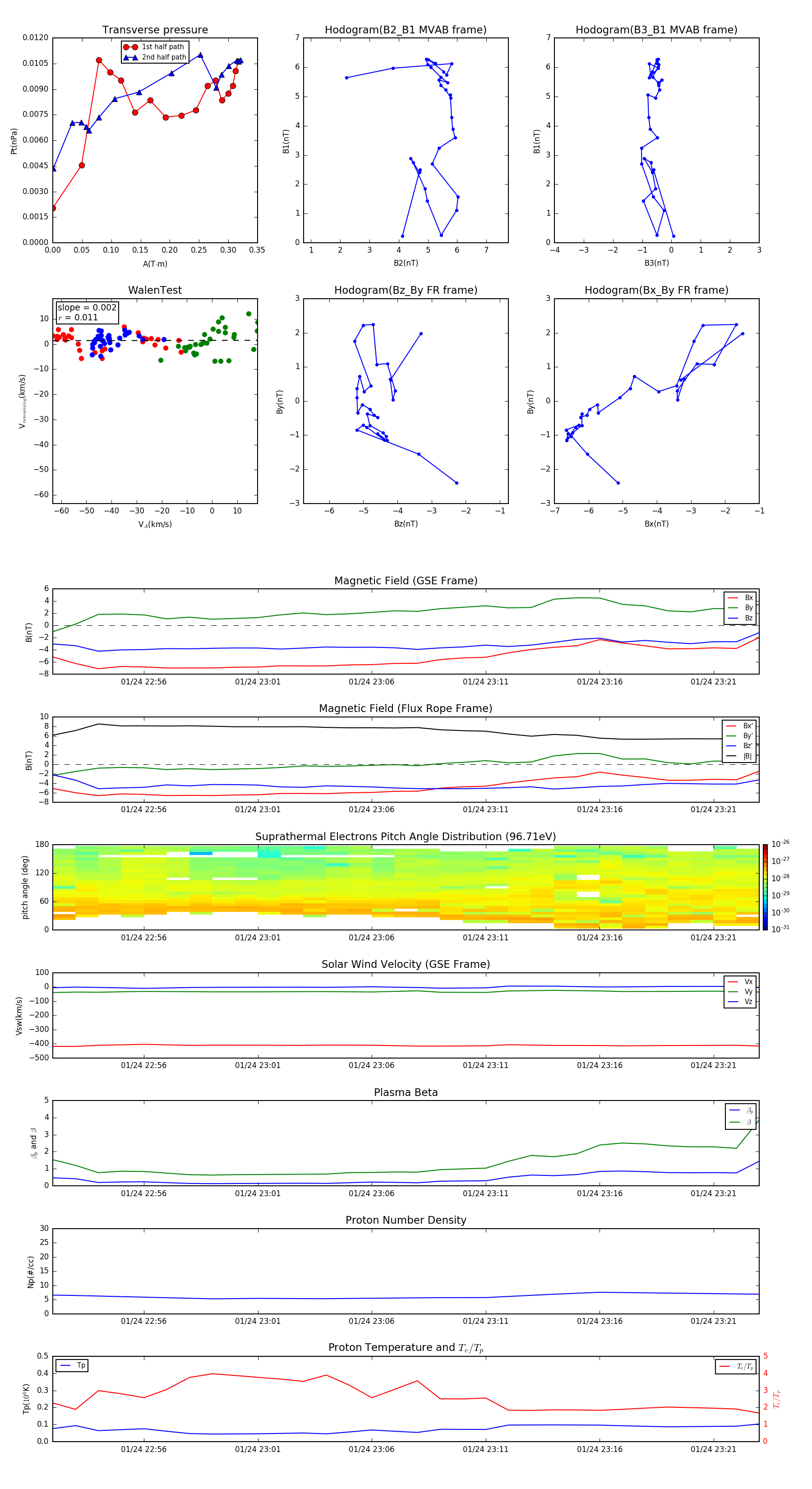The width and height of the screenshot is (812, 1489).
Task: Select the "Magnetic Field (Flux Rope Frame)" title
Action: coord(406,709)
